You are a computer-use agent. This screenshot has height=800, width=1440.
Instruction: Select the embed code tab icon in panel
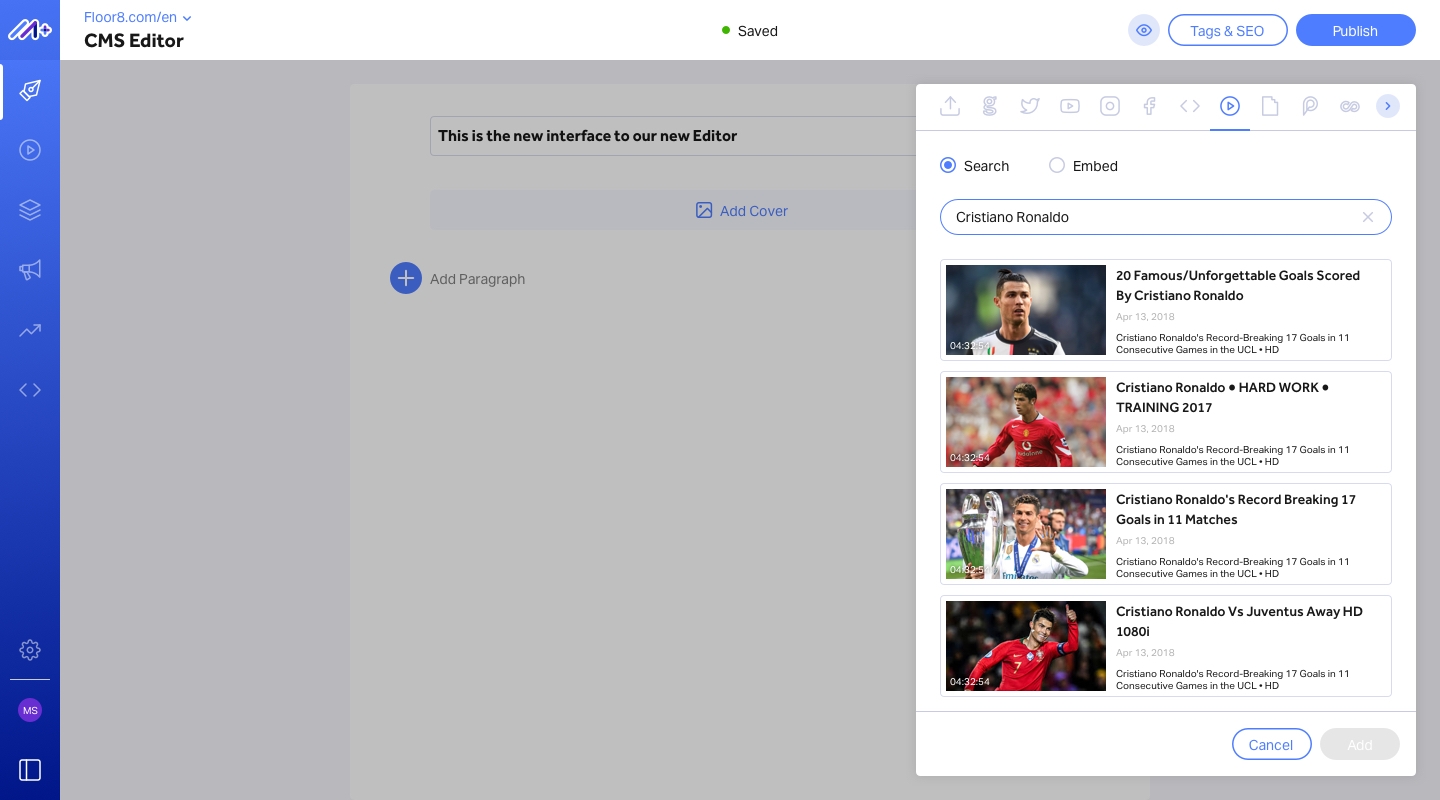click(x=1190, y=106)
